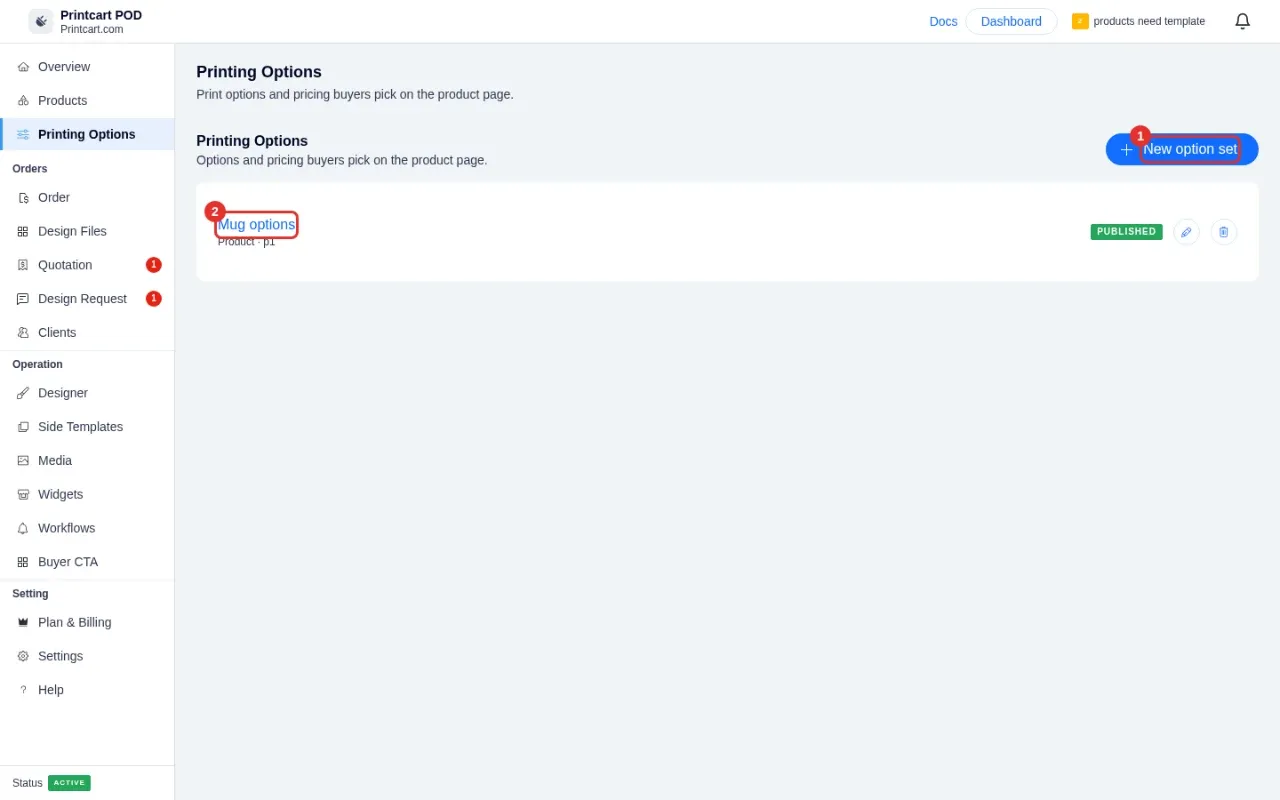Go to Products page
This screenshot has width=1280, height=800.
[x=87, y=101]
